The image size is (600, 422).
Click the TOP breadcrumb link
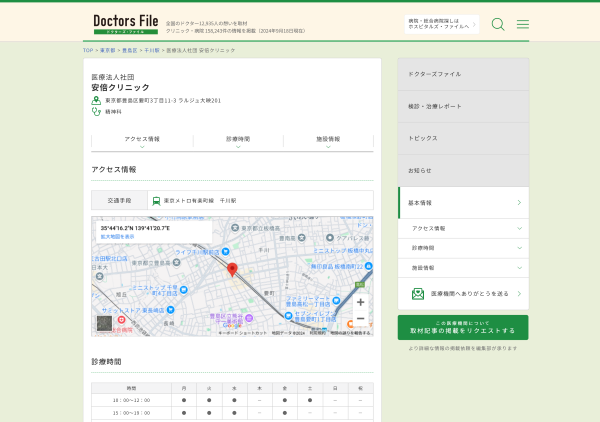click(88, 51)
